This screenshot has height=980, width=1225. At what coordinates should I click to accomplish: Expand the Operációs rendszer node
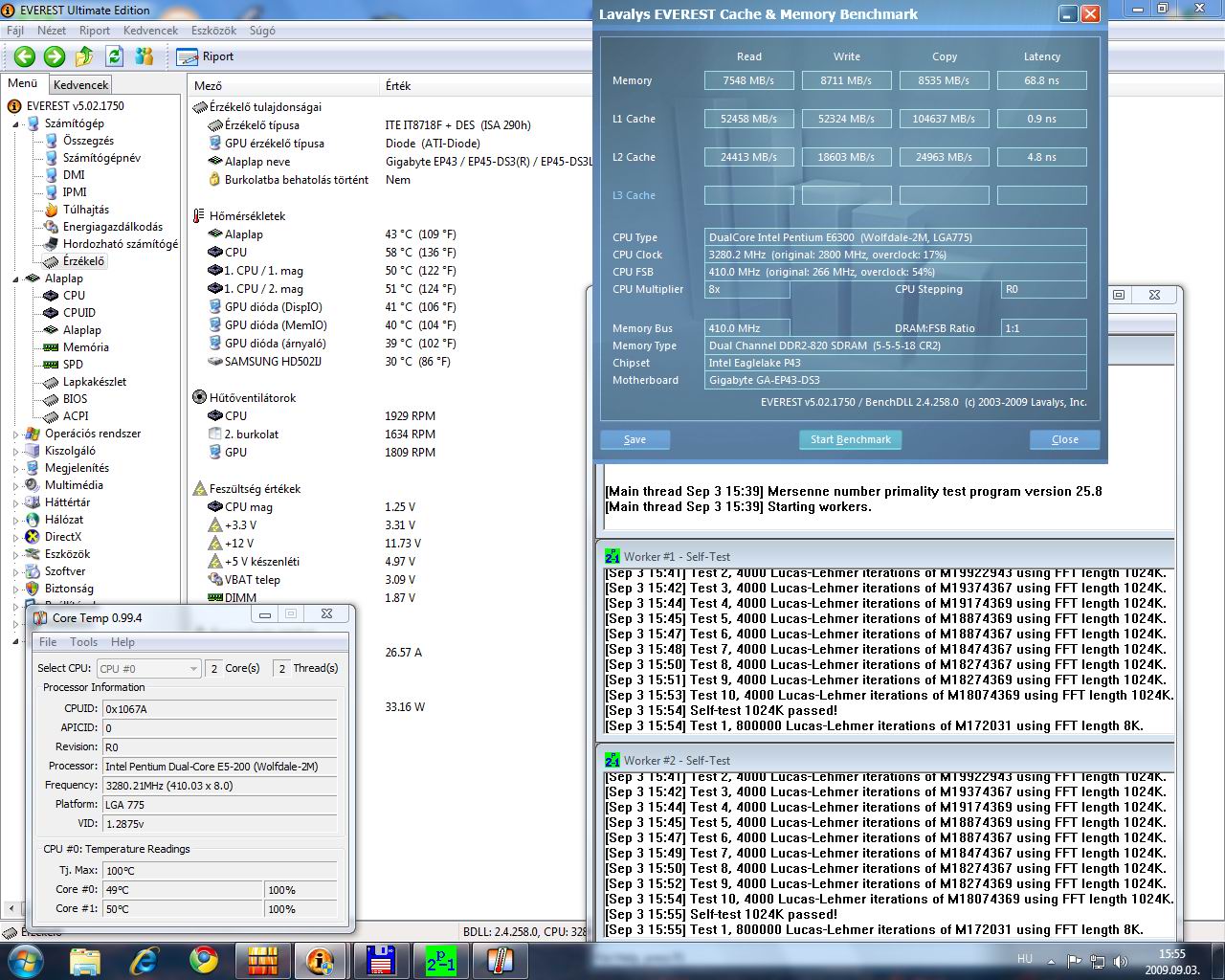click(x=15, y=434)
